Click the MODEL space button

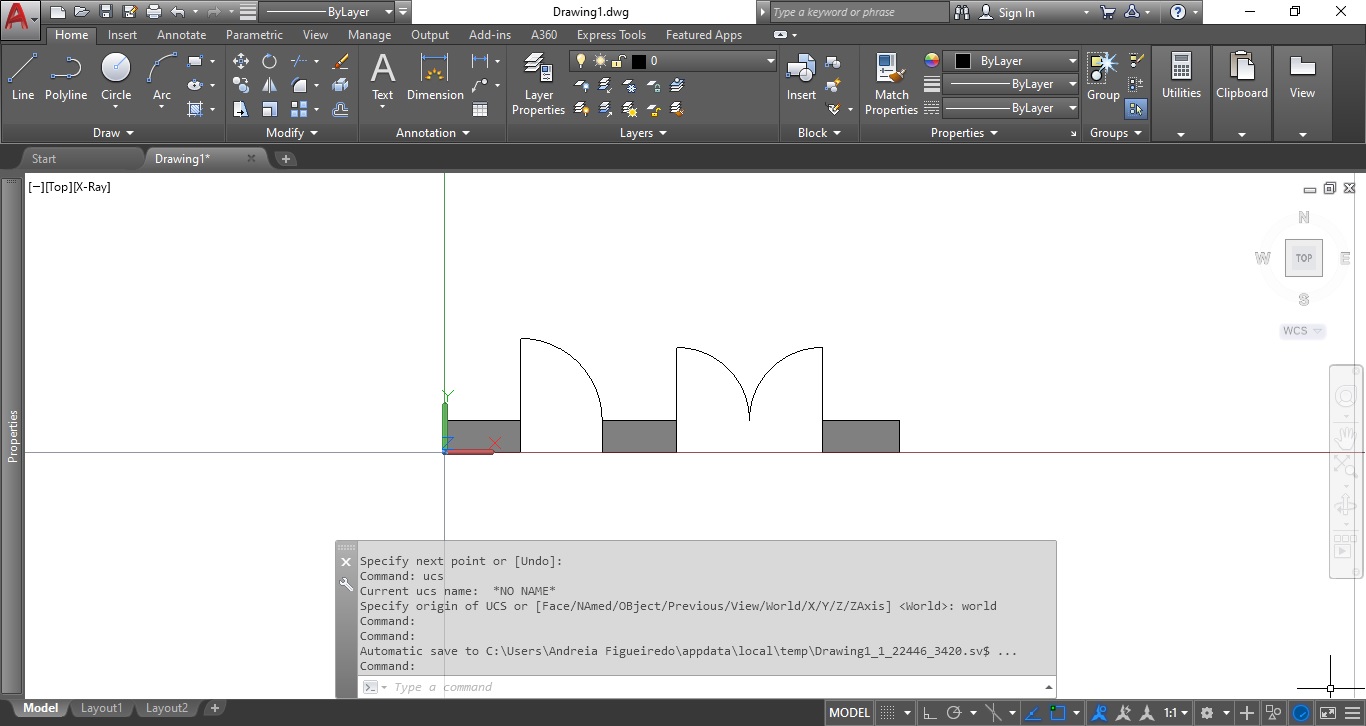[x=849, y=713]
